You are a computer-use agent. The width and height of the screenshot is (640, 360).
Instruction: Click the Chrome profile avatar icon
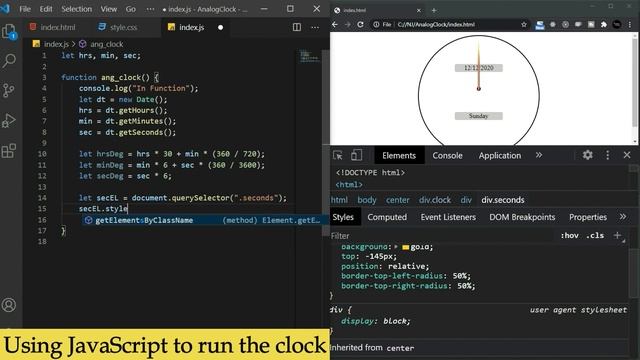coord(617,24)
